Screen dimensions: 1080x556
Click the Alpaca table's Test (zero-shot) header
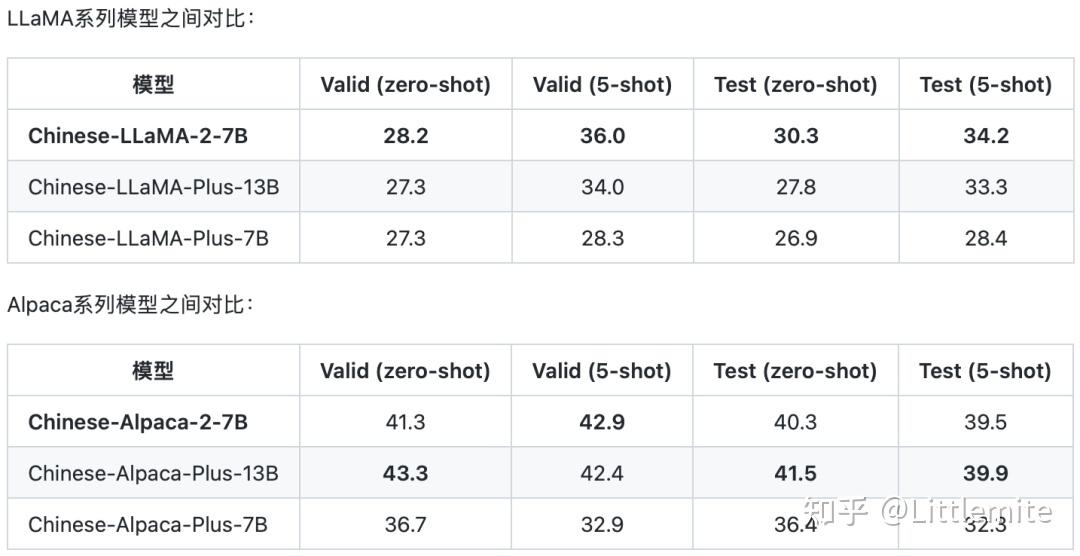(x=795, y=371)
